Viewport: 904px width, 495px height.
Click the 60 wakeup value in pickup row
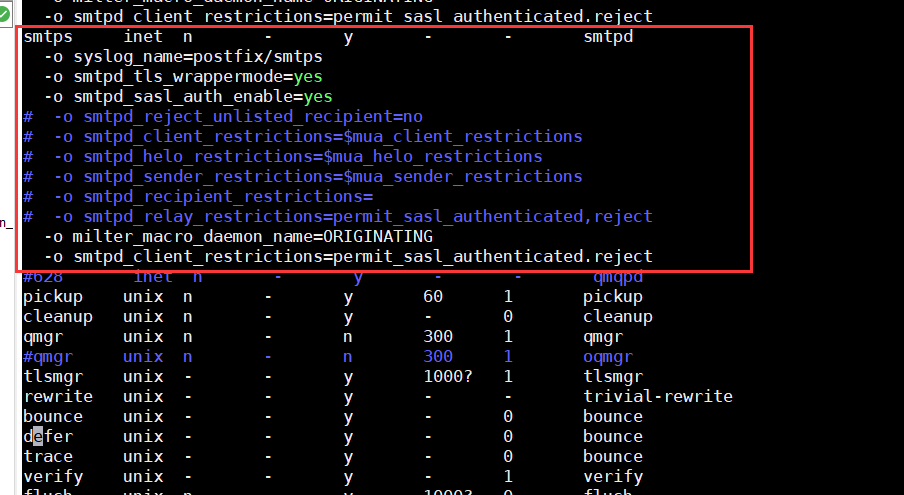[433, 296]
